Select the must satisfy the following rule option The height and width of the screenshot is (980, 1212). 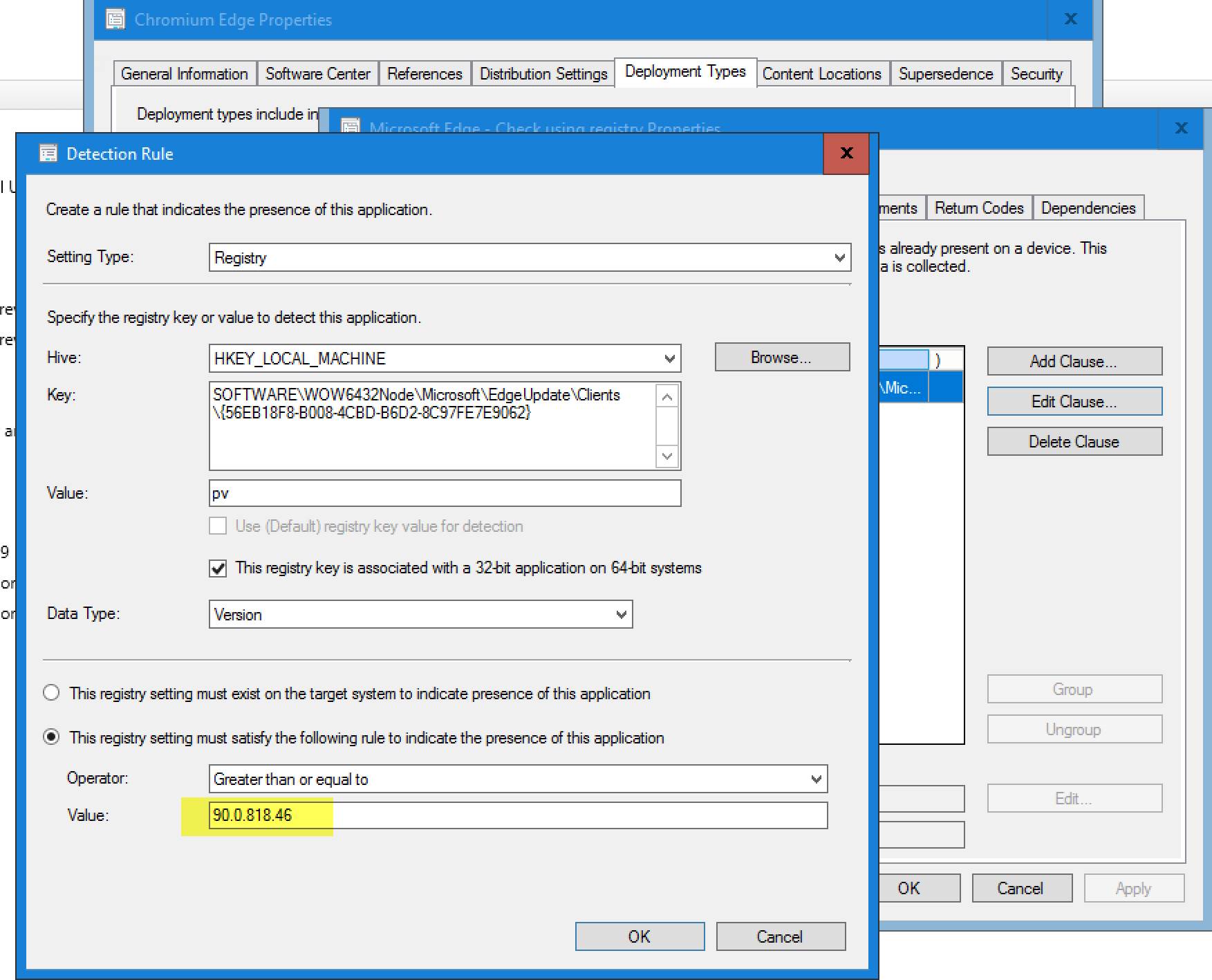point(51,737)
